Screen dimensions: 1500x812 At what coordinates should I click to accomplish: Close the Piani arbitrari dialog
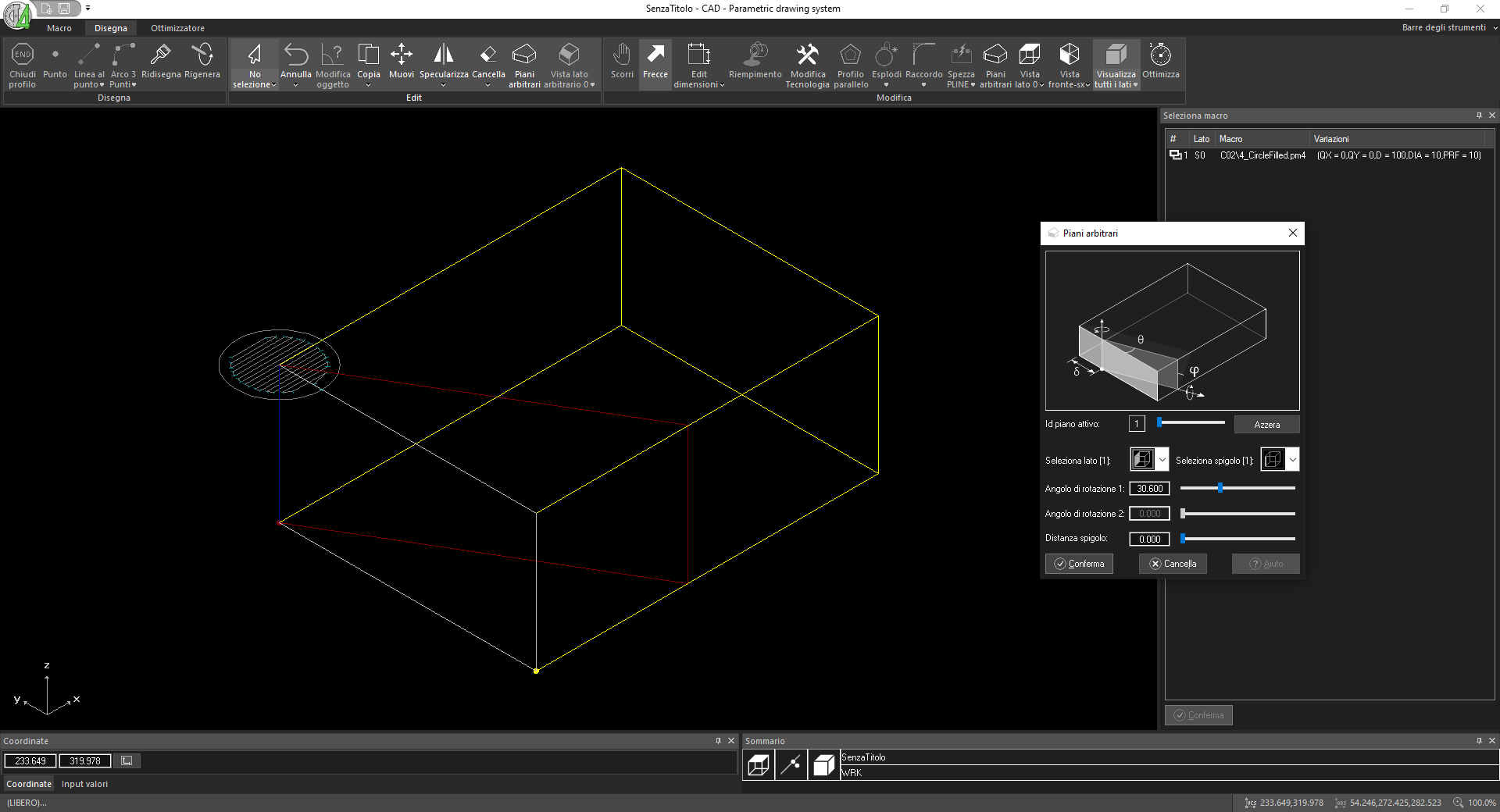click(x=1292, y=233)
